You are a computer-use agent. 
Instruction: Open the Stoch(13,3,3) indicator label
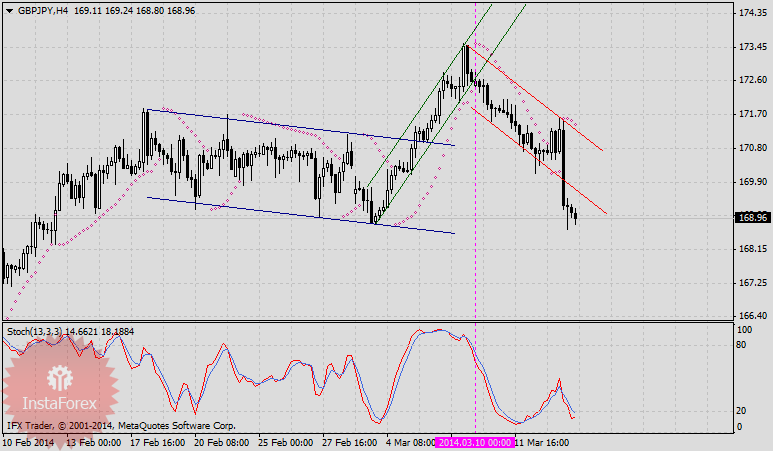pos(39,330)
